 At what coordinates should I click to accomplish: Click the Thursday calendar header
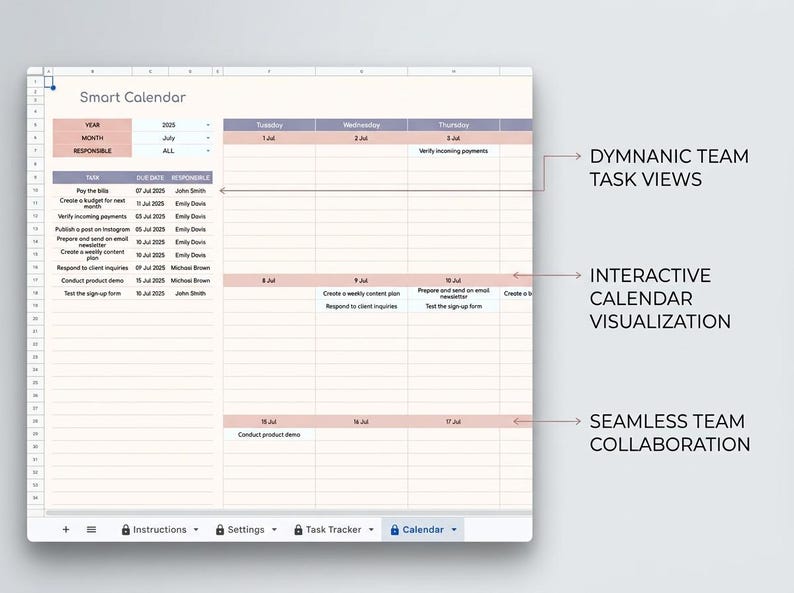coord(453,125)
